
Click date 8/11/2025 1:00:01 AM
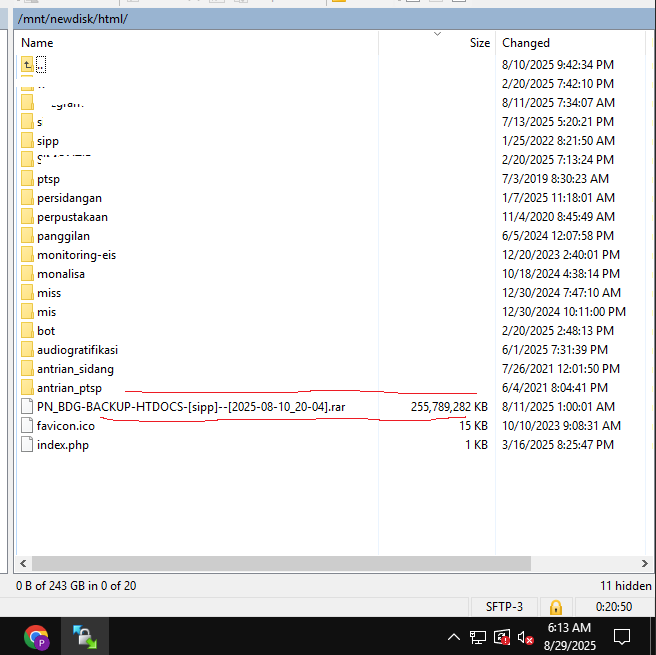pos(558,407)
